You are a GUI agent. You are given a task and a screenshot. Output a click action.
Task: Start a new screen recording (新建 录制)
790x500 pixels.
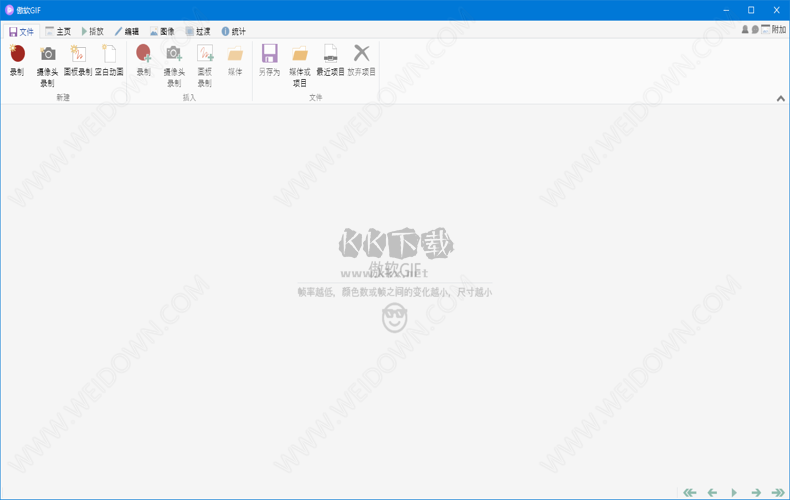coord(17,60)
